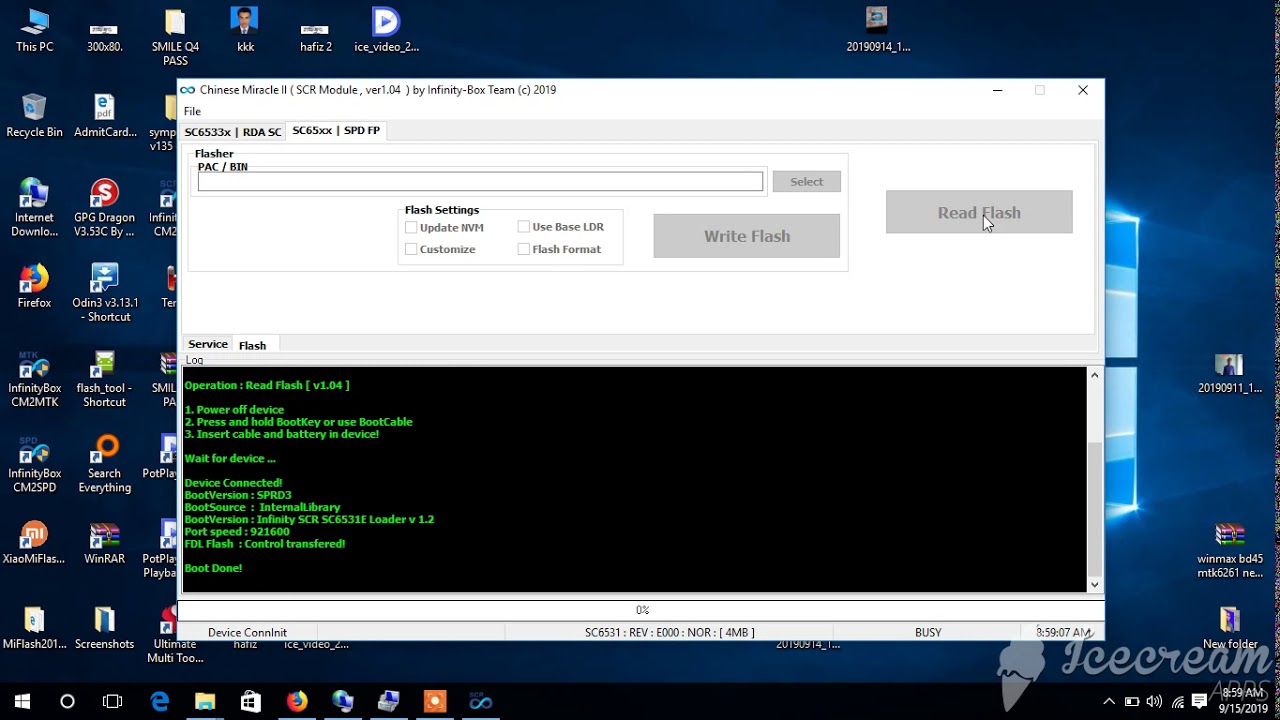
Task: Select the SC65xx | SPD FP tab
Action: point(336,130)
